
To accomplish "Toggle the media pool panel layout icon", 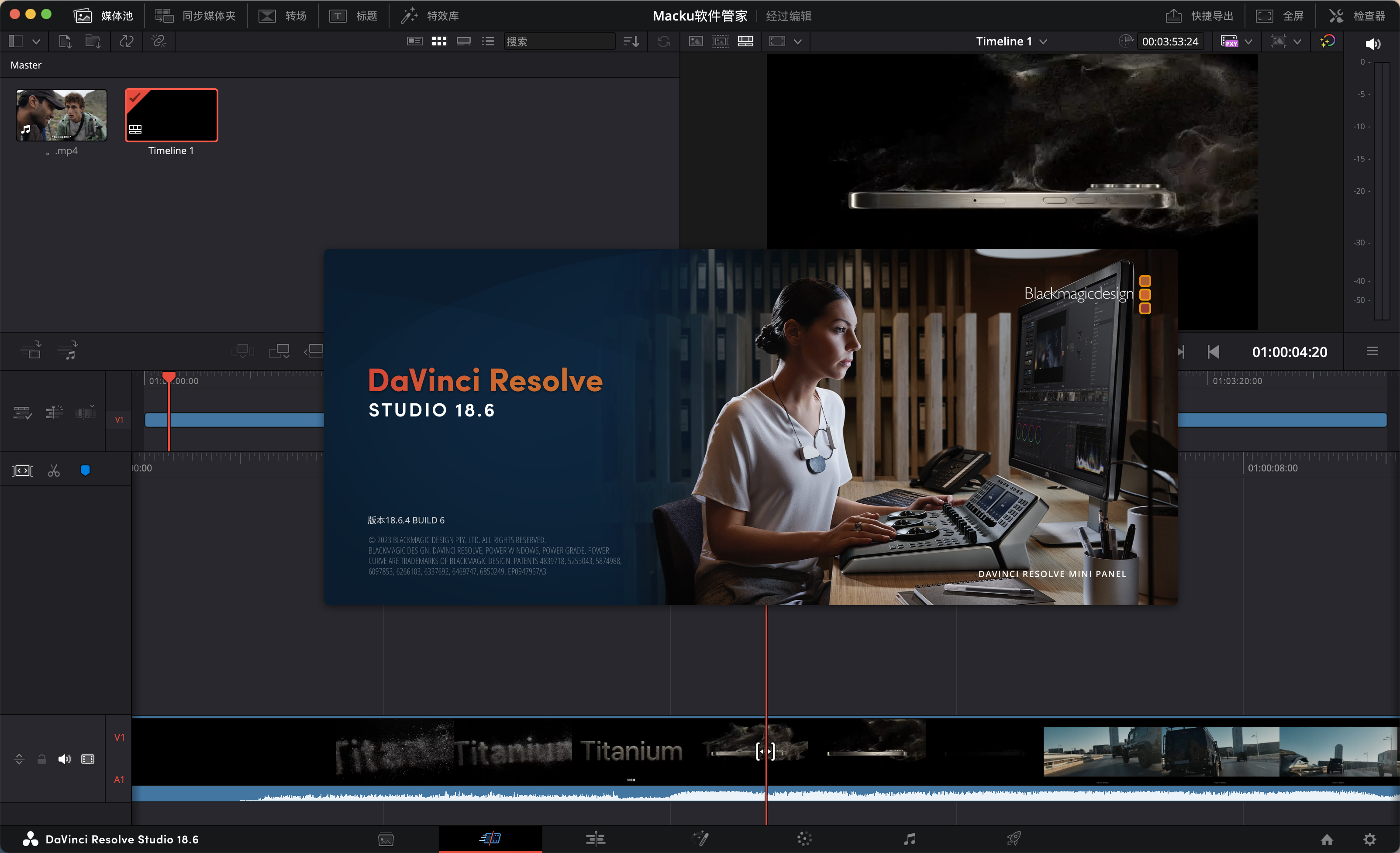I will 15,41.
